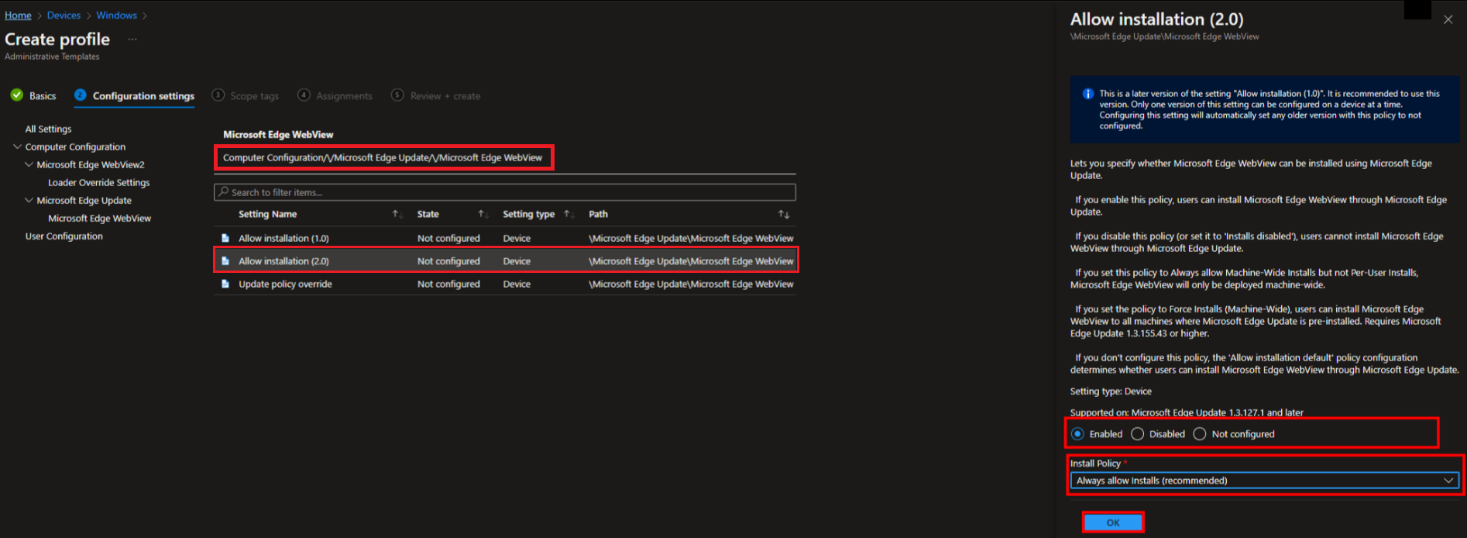Select the Disabled radio button
Image resolution: width=1467 pixels, height=538 pixels.
pyautogui.click(x=1137, y=434)
